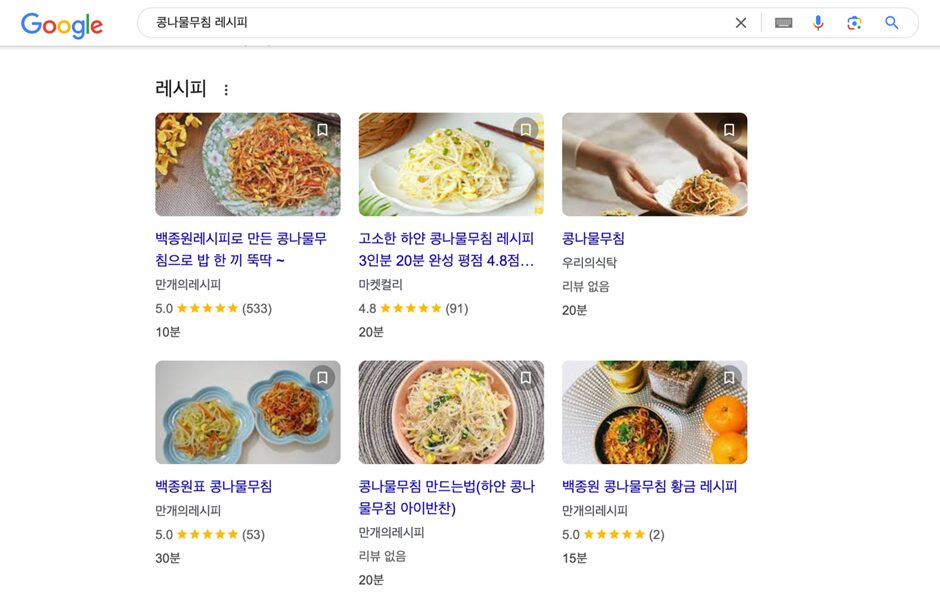The width and height of the screenshot is (940, 595).
Task: Save the 고소한 하얀 콩나물무침 recipe
Action: coord(526,130)
